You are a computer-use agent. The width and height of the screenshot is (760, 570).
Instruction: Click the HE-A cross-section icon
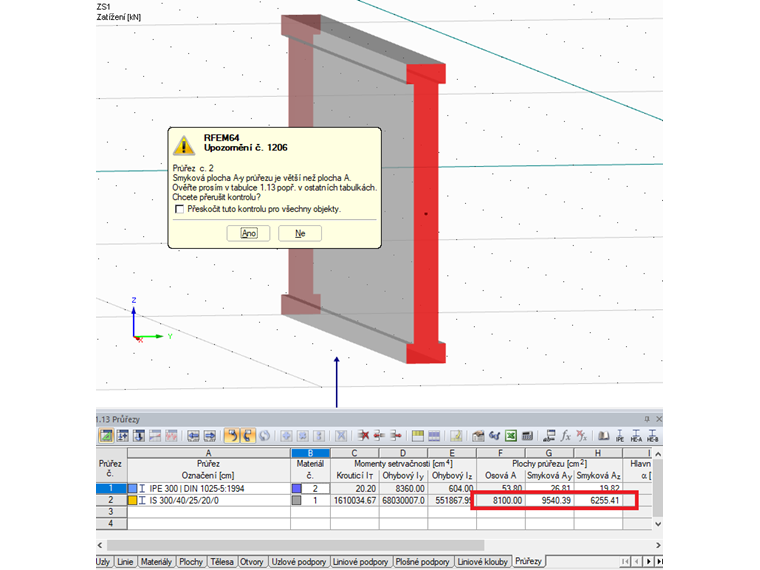(636, 436)
